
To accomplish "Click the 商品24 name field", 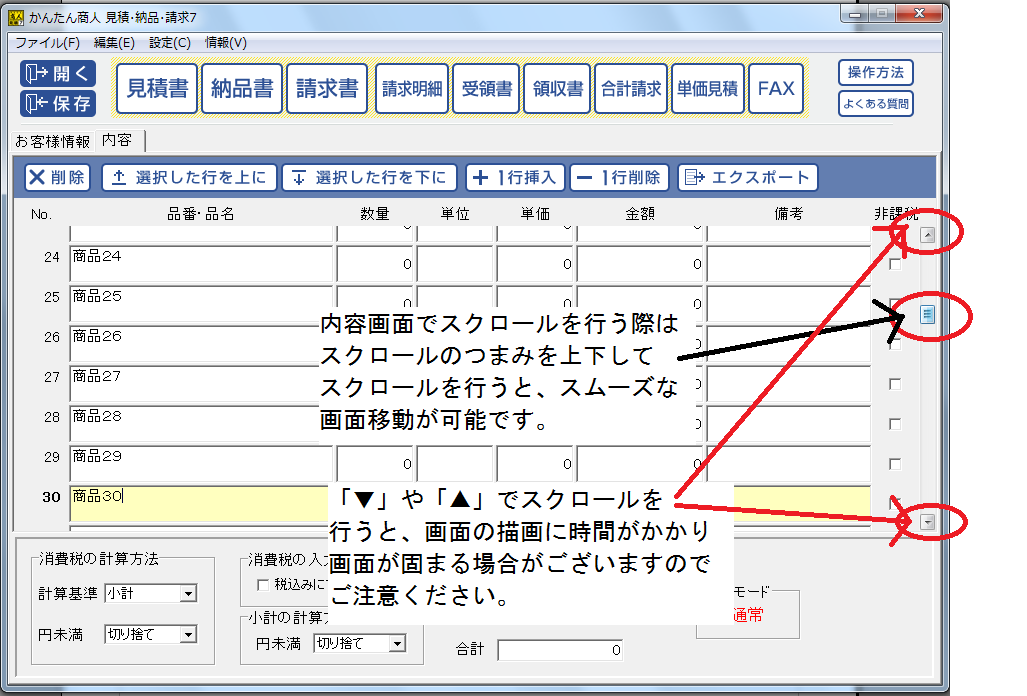I will [x=202, y=265].
